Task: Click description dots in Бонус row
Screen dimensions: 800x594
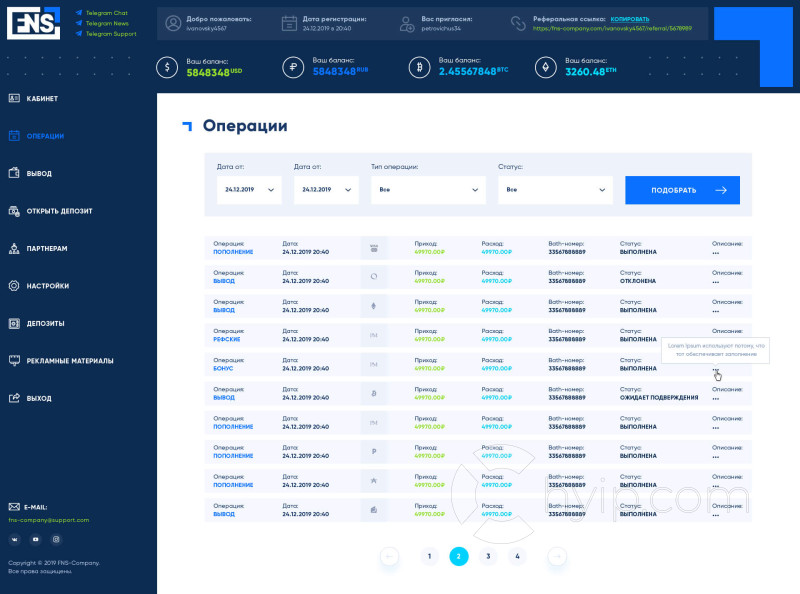Action: coord(715,369)
